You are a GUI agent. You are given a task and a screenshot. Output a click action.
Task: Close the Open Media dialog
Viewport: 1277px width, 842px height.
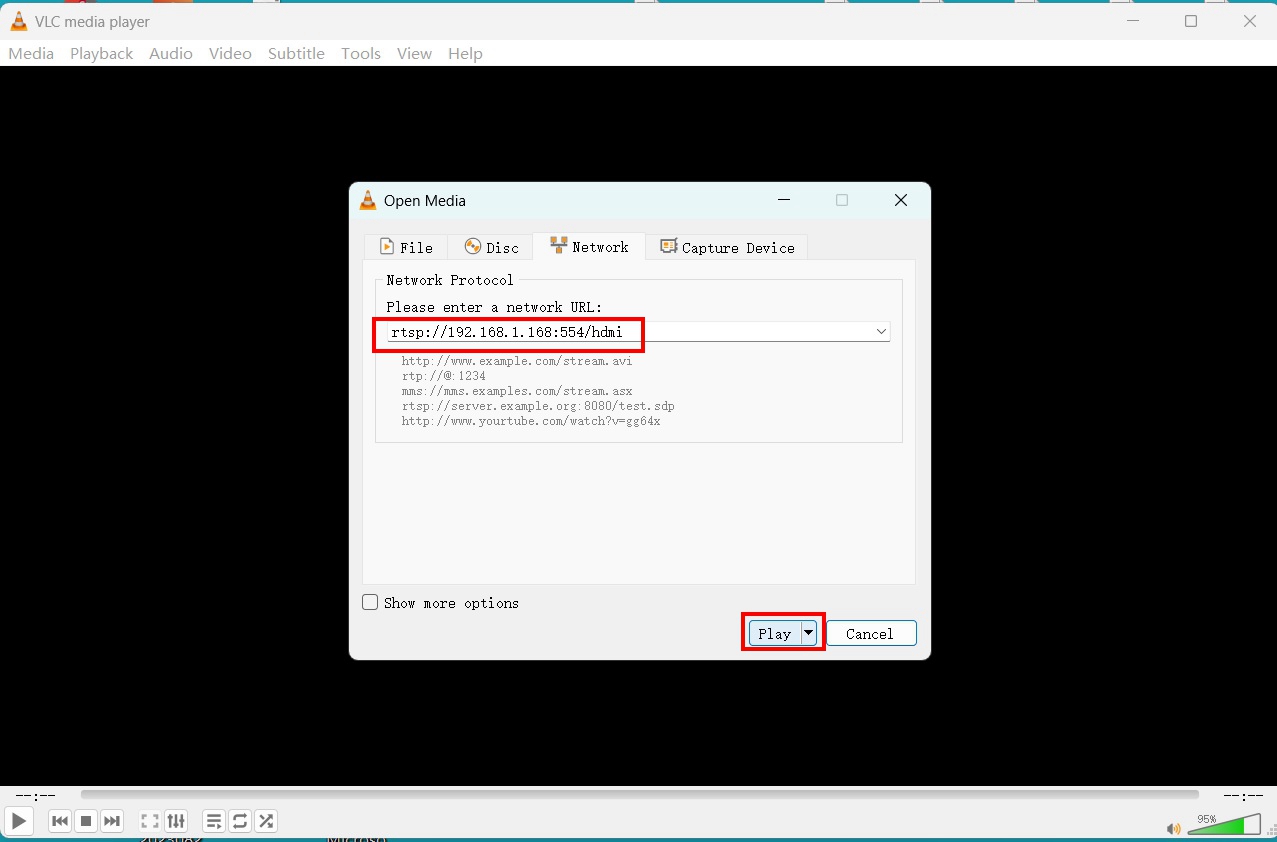click(x=900, y=200)
